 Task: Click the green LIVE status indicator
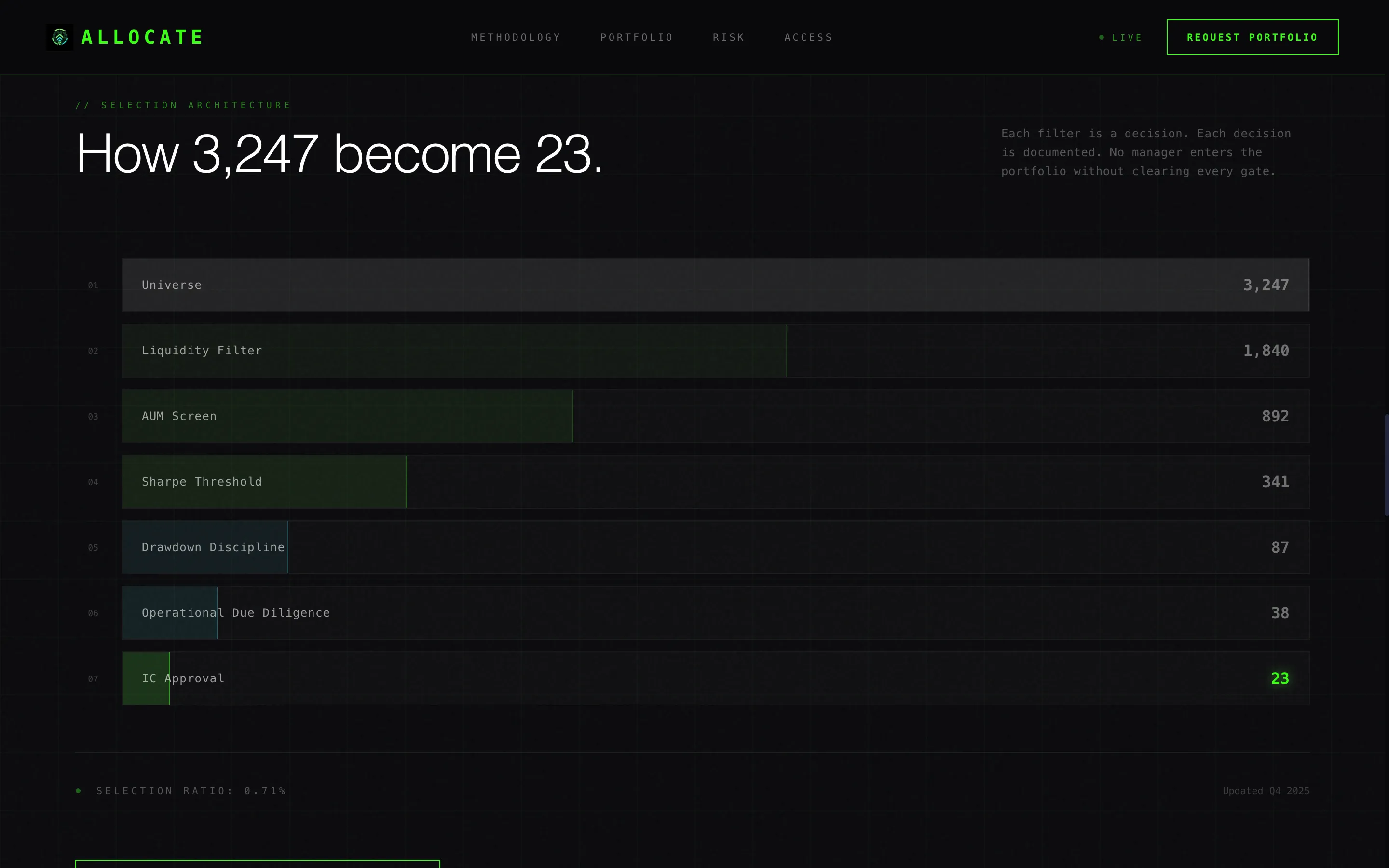coord(1120,37)
